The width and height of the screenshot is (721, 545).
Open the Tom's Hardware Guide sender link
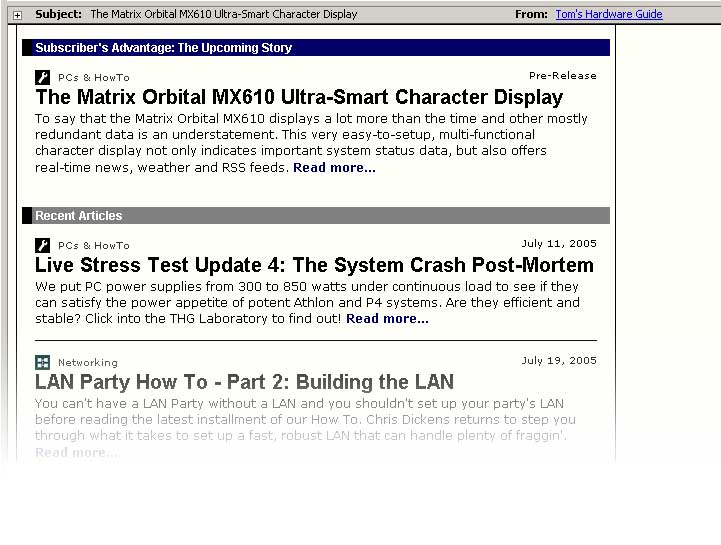point(609,14)
